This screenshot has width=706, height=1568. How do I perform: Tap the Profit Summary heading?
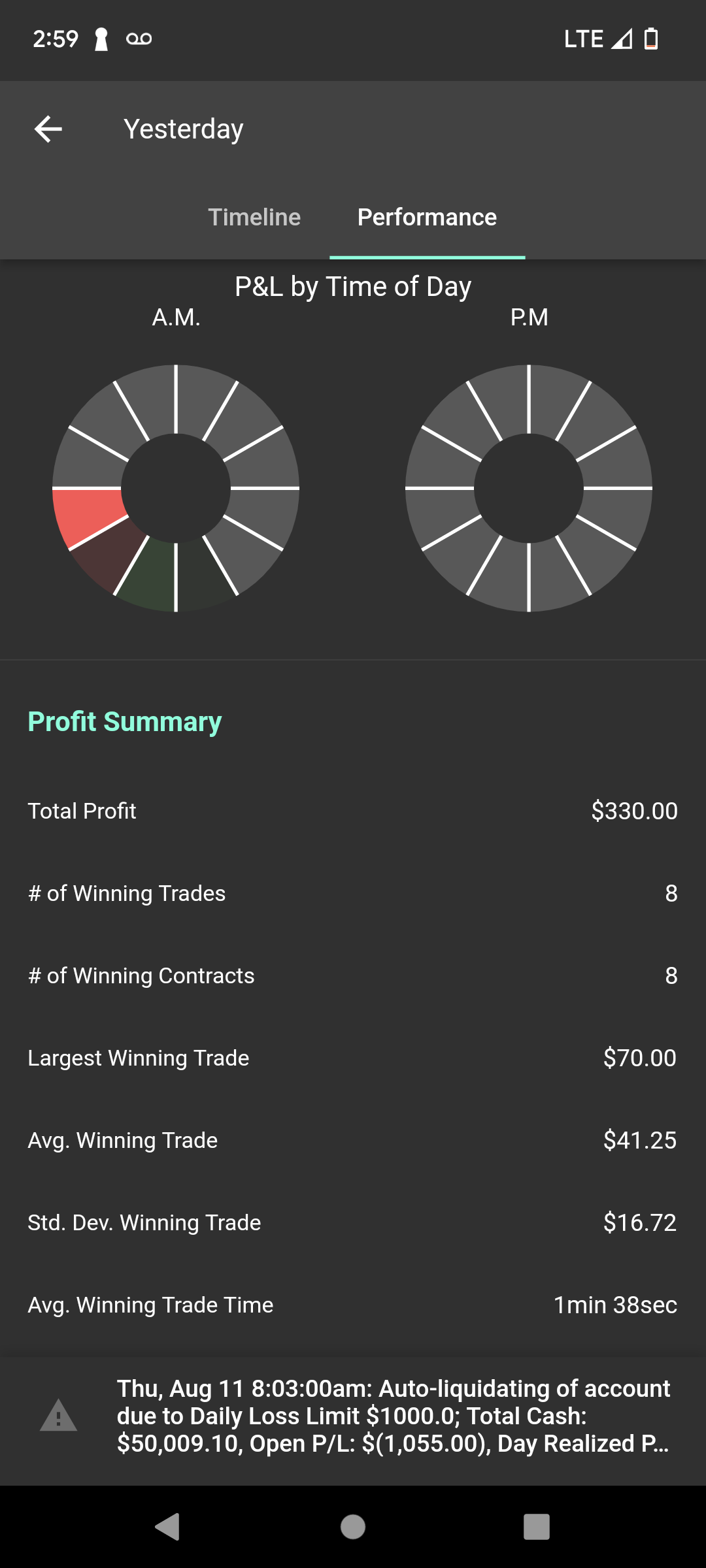click(x=125, y=721)
